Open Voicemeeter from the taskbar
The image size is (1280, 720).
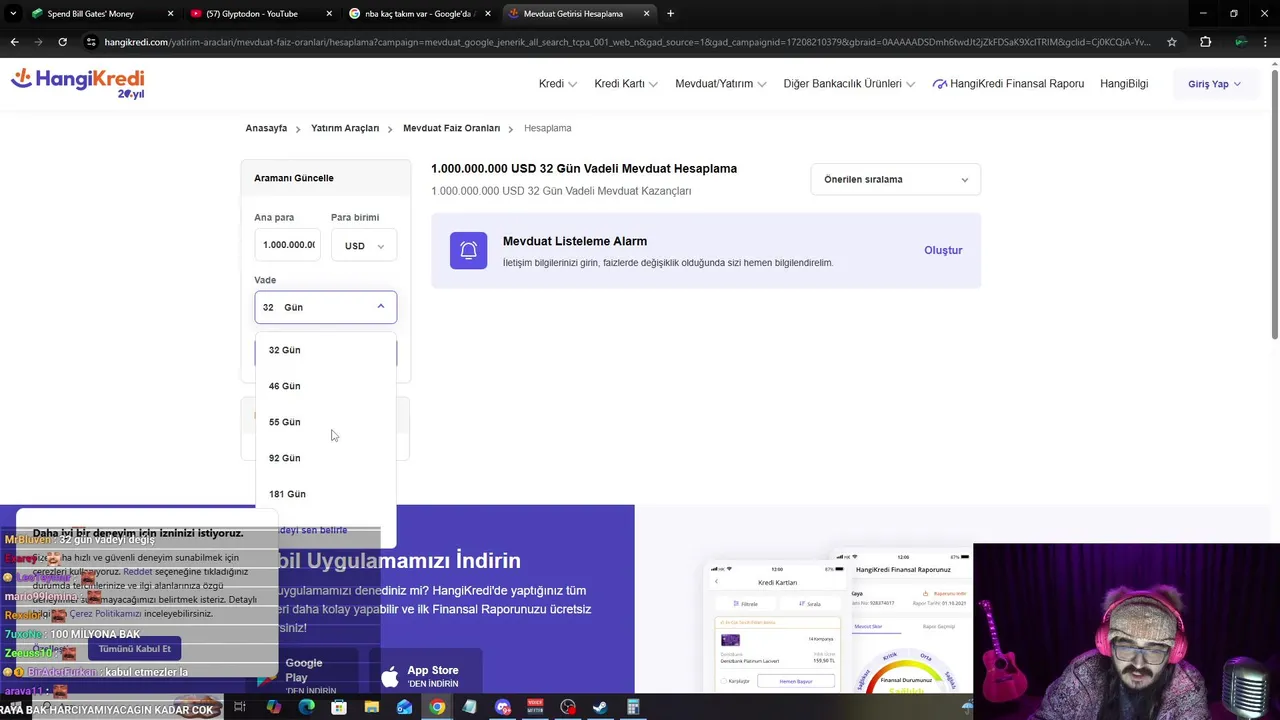click(535, 707)
